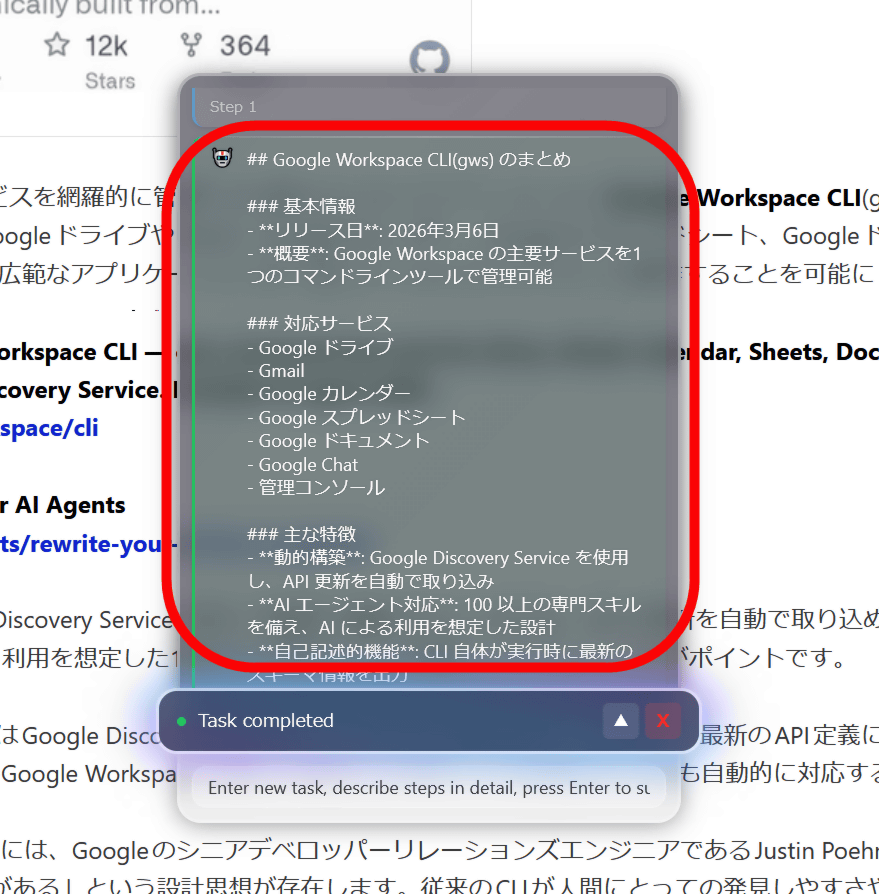The height and width of the screenshot is (894, 879).
Task: Click the 364 forks count
Action: coord(245,46)
